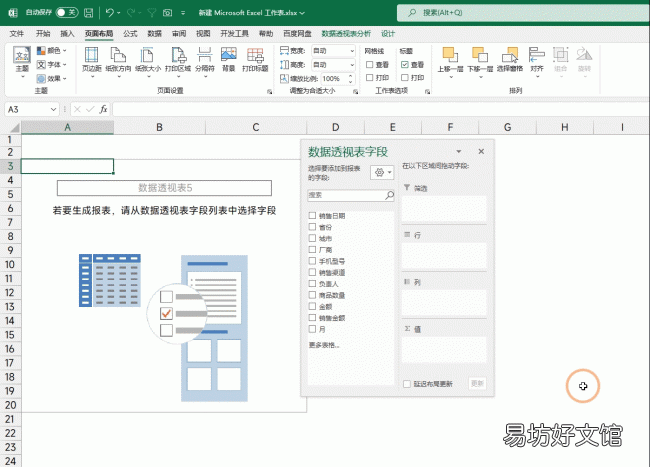Open the insert function fx button
The width and height of the screenshot is (650, 467).
tap(103, 109)
